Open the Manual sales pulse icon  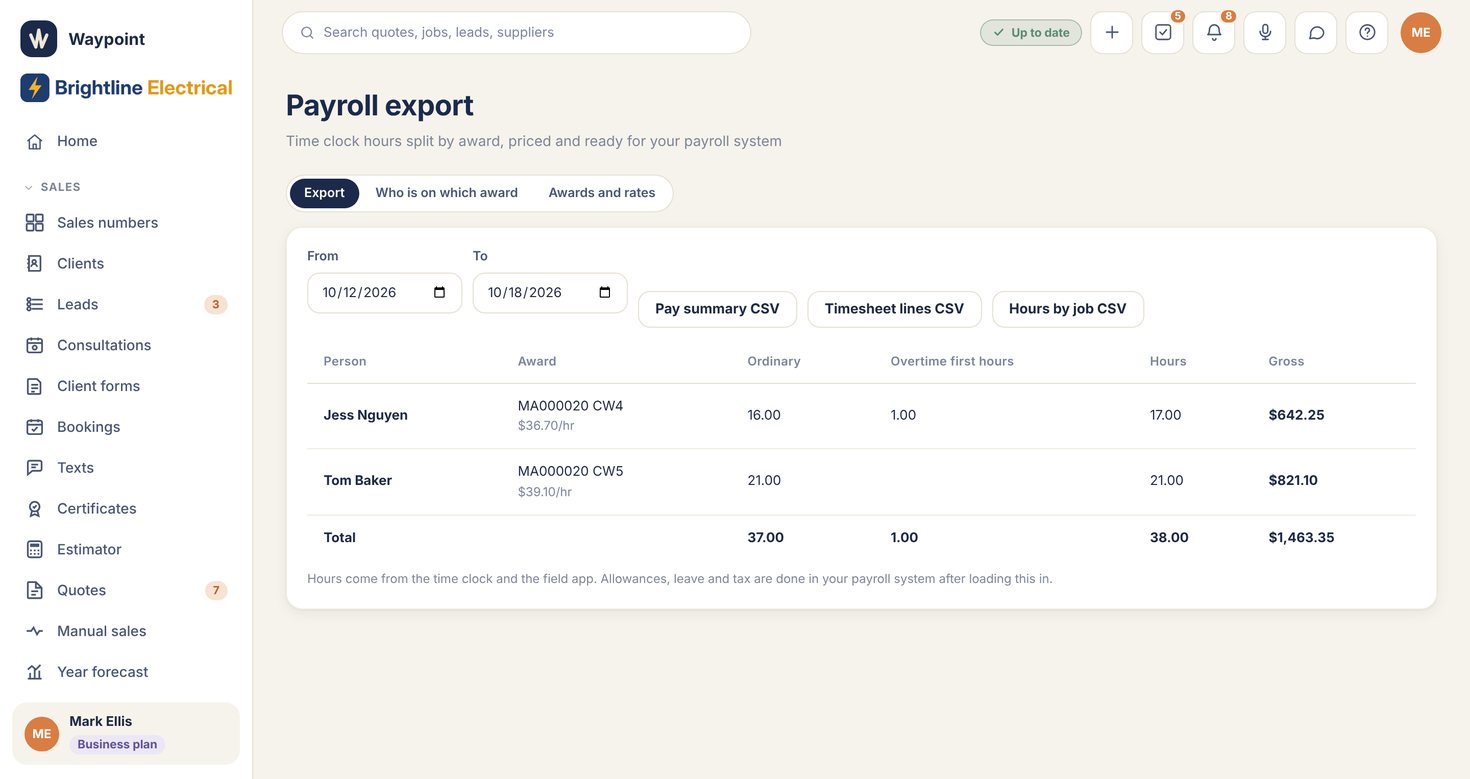pos(35,631)
